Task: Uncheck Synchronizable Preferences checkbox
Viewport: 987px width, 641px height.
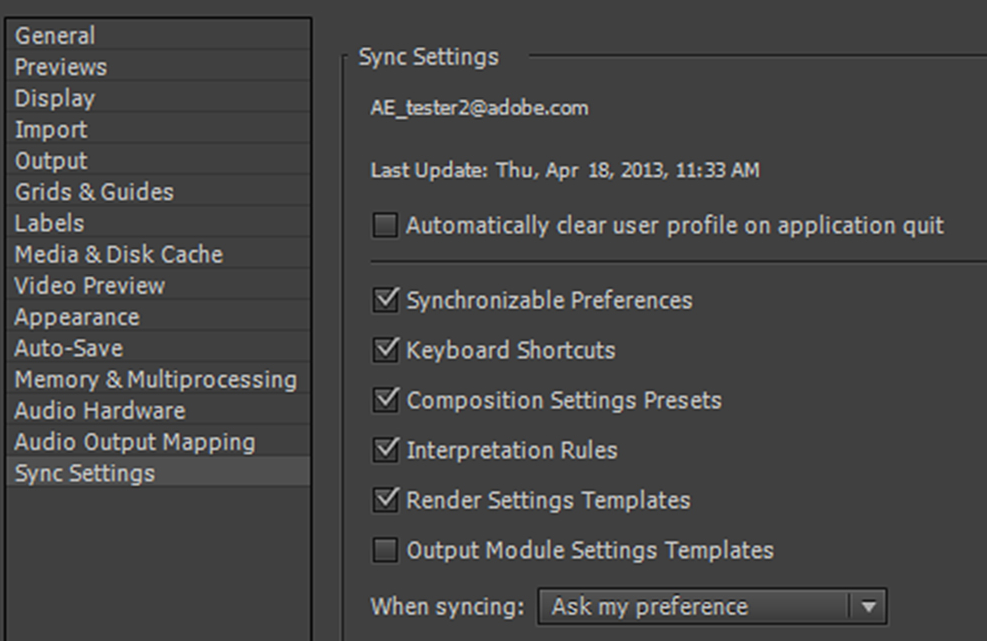Action: click(x=385, y=300)
